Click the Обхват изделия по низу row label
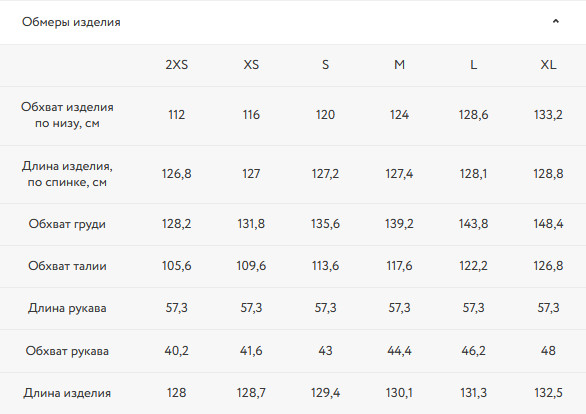The width and height of the screenshot is (586, 414). (67, 115)
